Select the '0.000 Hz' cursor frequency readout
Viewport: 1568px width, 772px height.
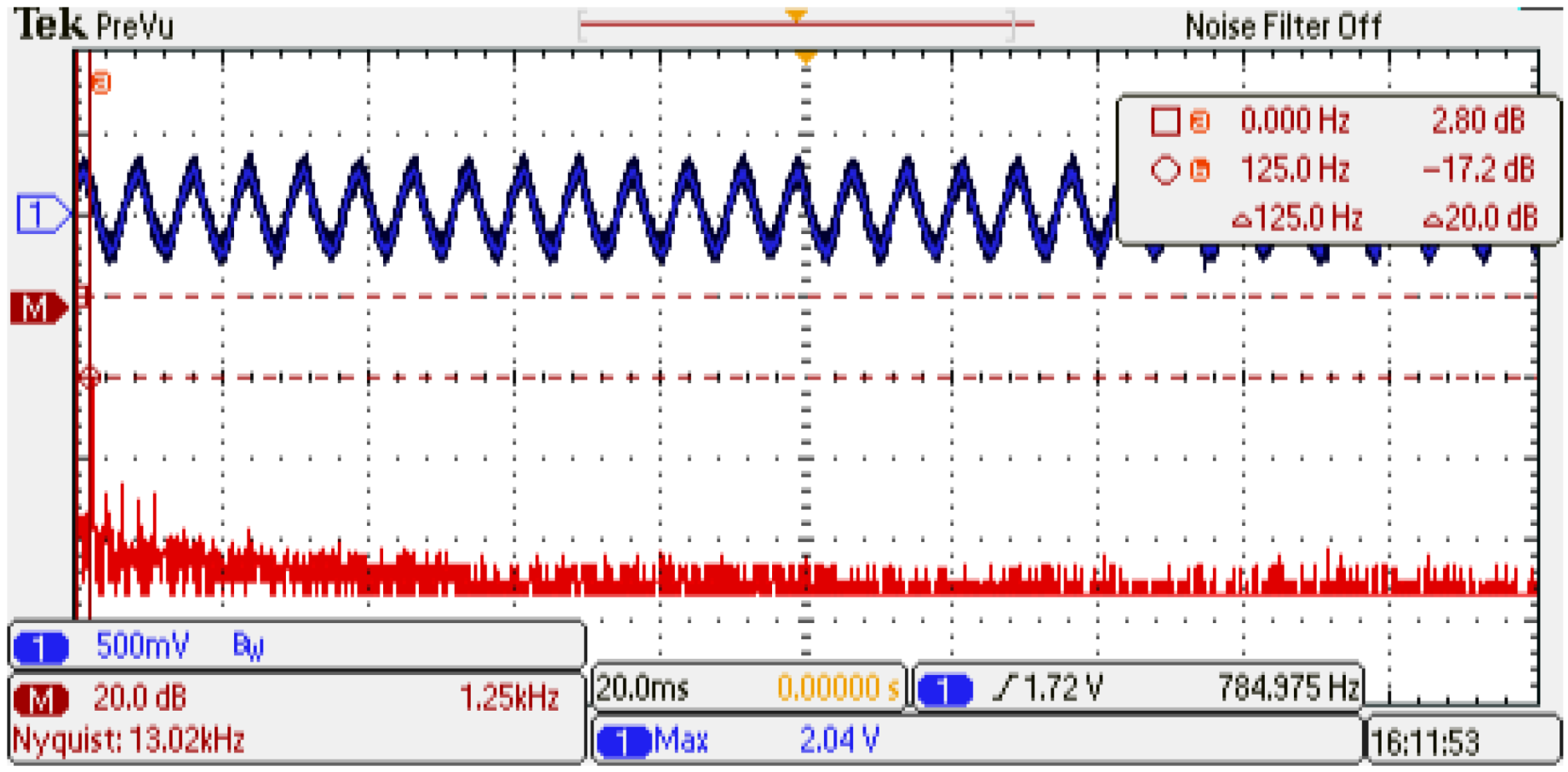coord(1295,121)
